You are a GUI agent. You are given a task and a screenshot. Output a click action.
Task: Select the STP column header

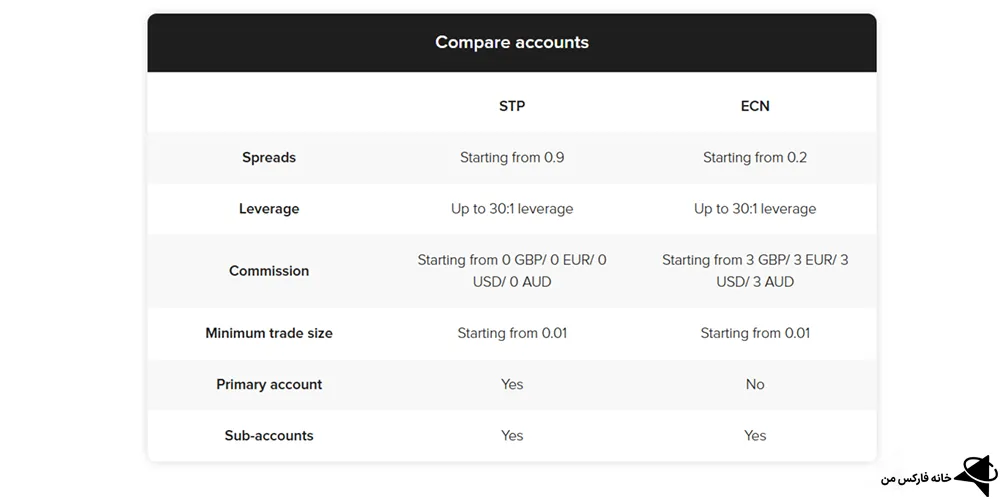[512, 106]
